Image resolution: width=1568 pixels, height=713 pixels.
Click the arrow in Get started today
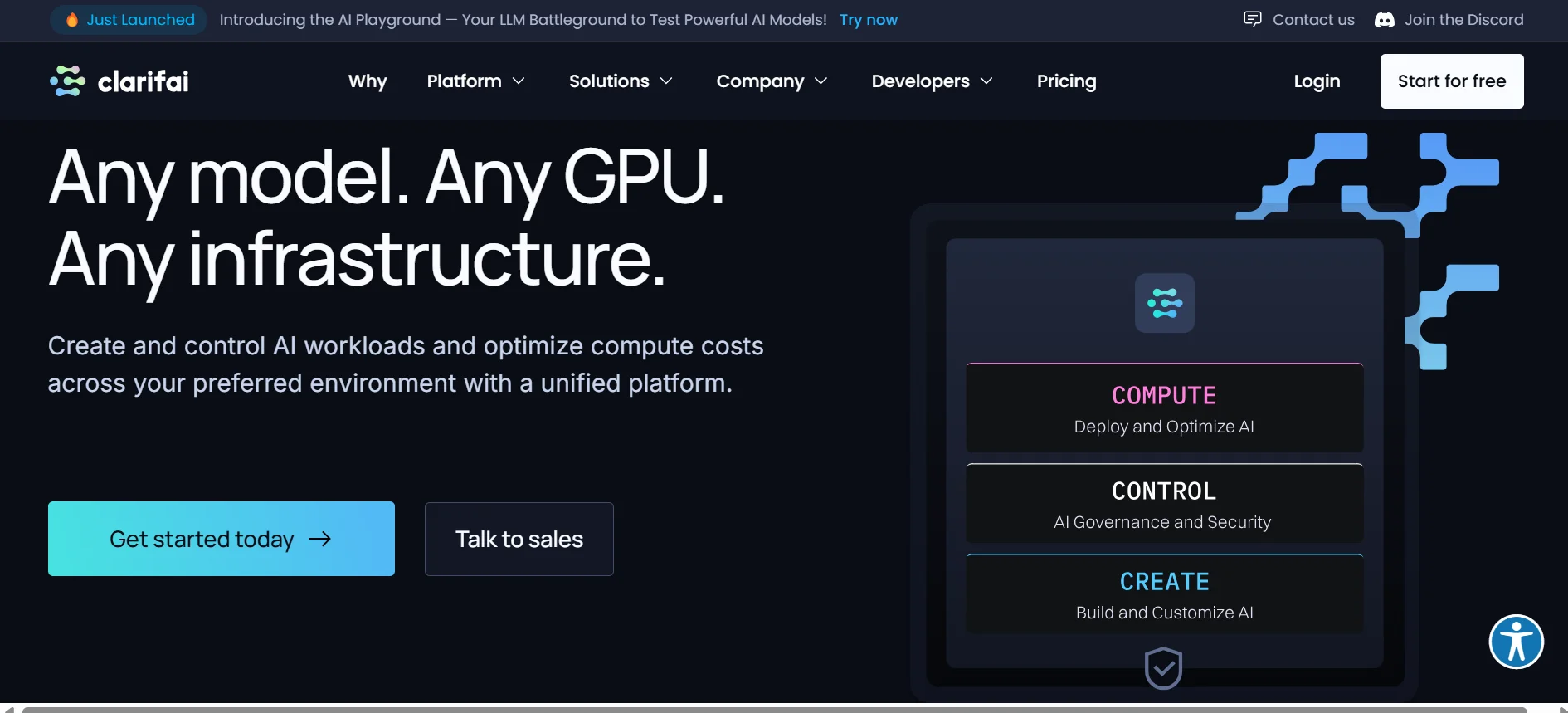[320, 539]
